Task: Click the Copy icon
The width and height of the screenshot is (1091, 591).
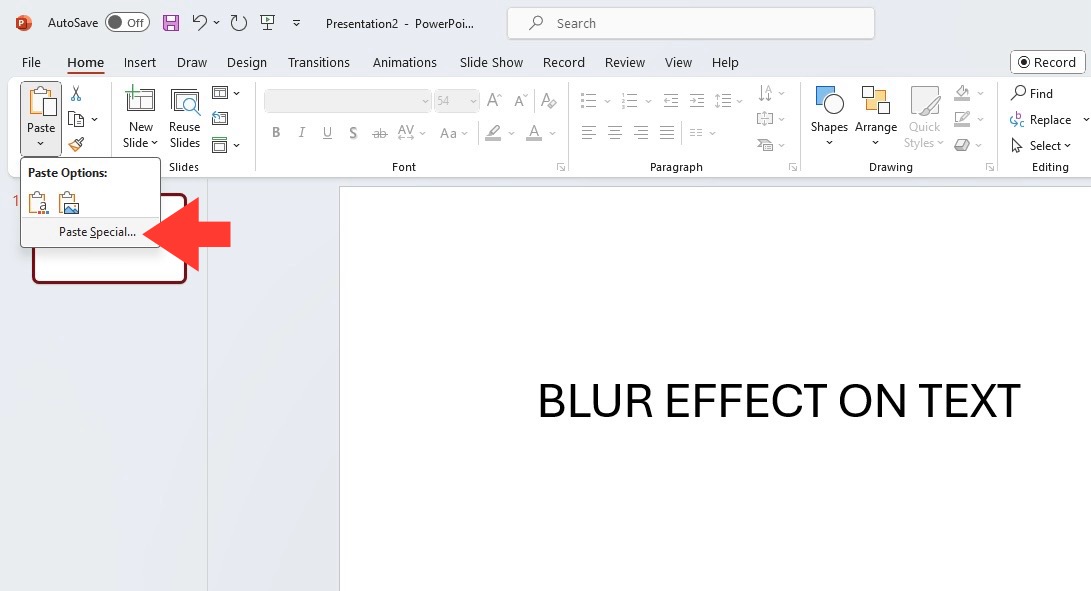Action: (x=76, y=120)
